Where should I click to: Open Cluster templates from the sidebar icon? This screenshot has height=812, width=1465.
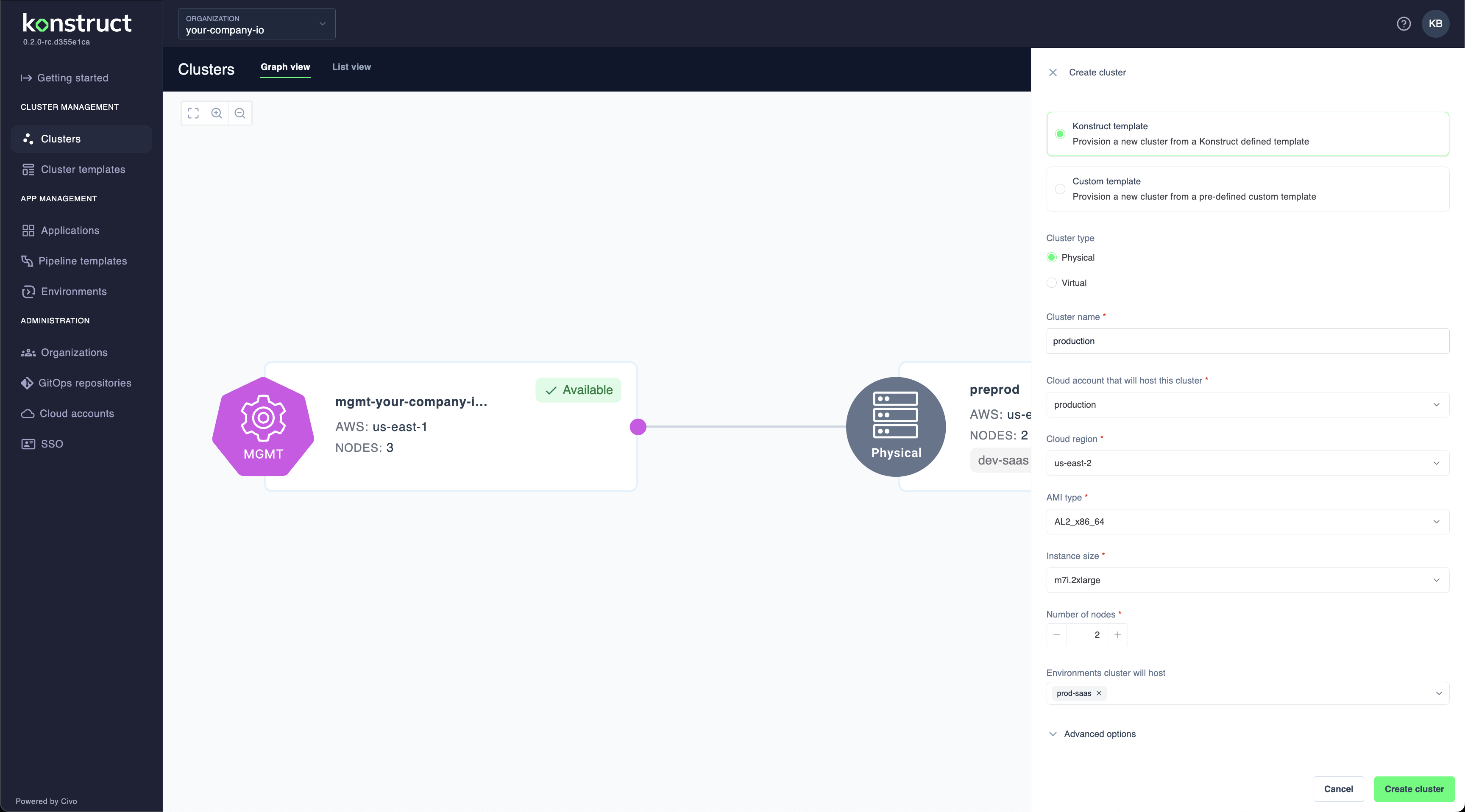tap(28, 169)
